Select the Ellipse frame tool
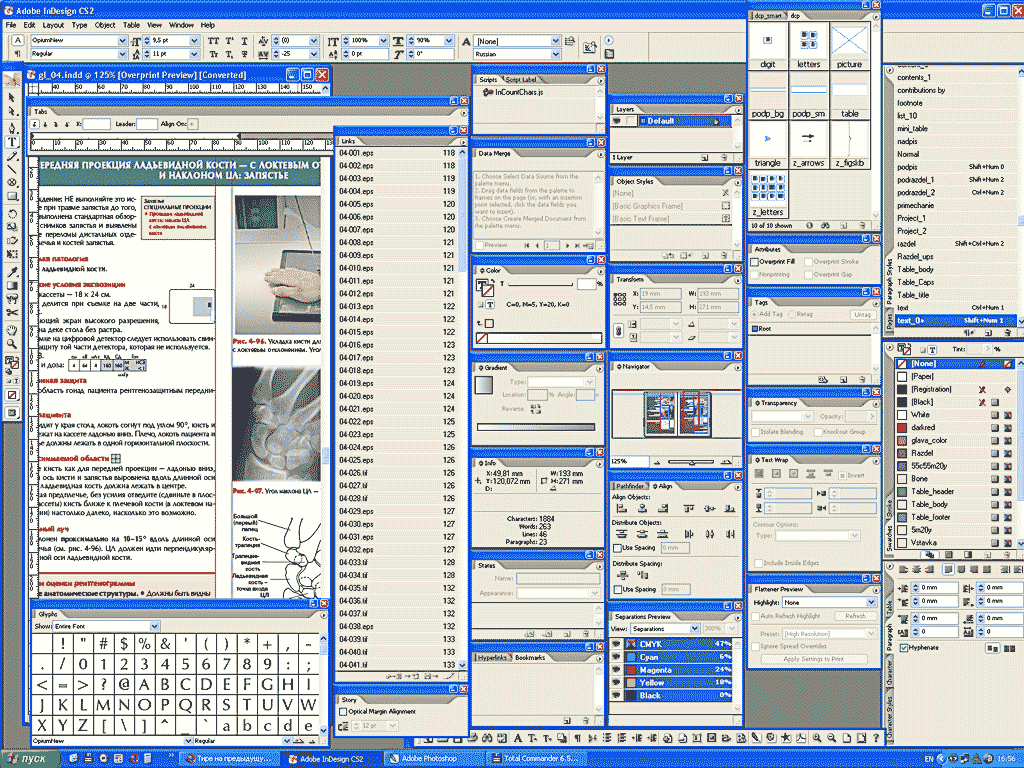This screenshot has height=768, width=1024. (11, 183)
